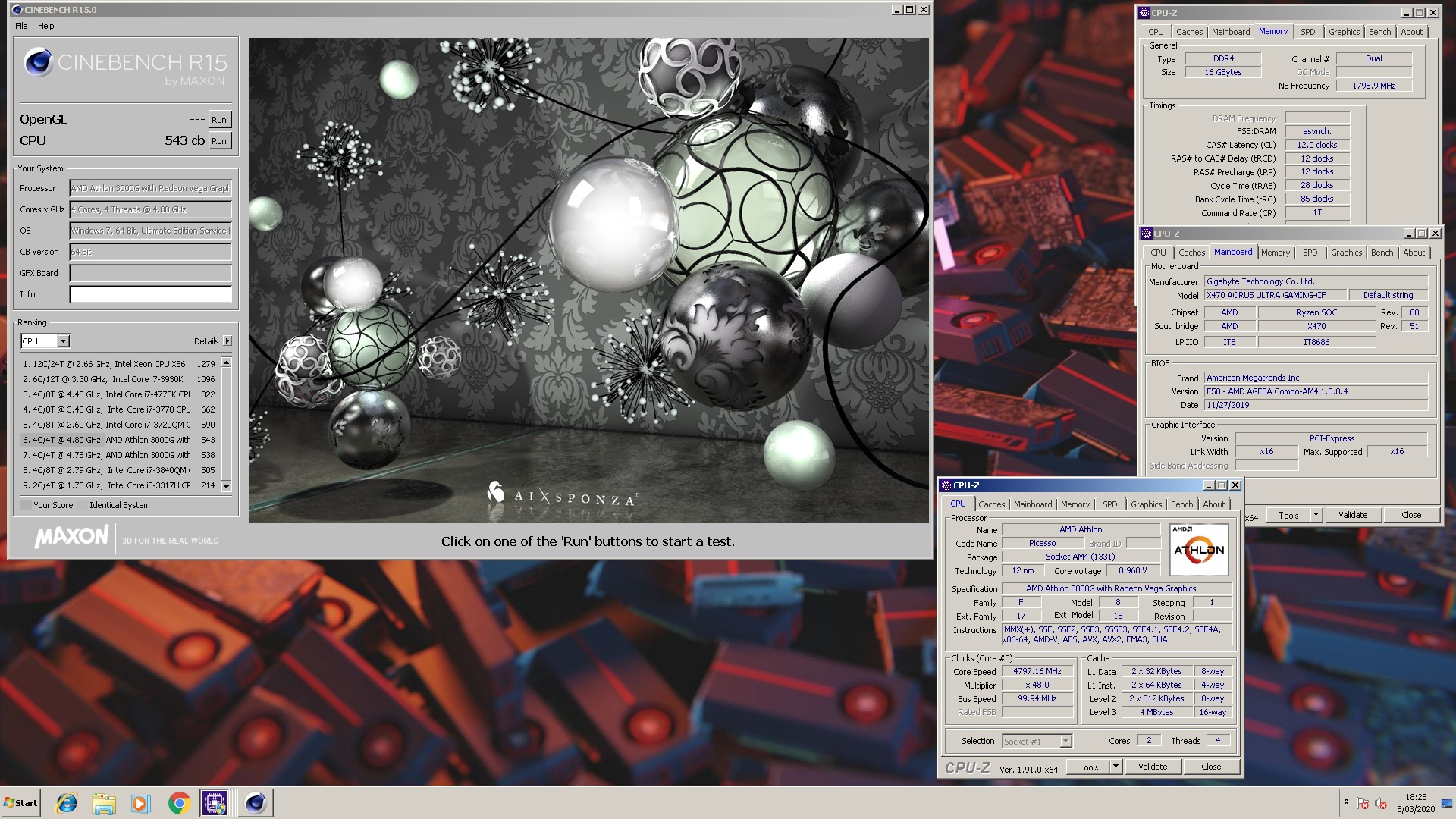Expand ranking Details arrow
This screenshot has width=1456, height=819.
coord(227,341)
